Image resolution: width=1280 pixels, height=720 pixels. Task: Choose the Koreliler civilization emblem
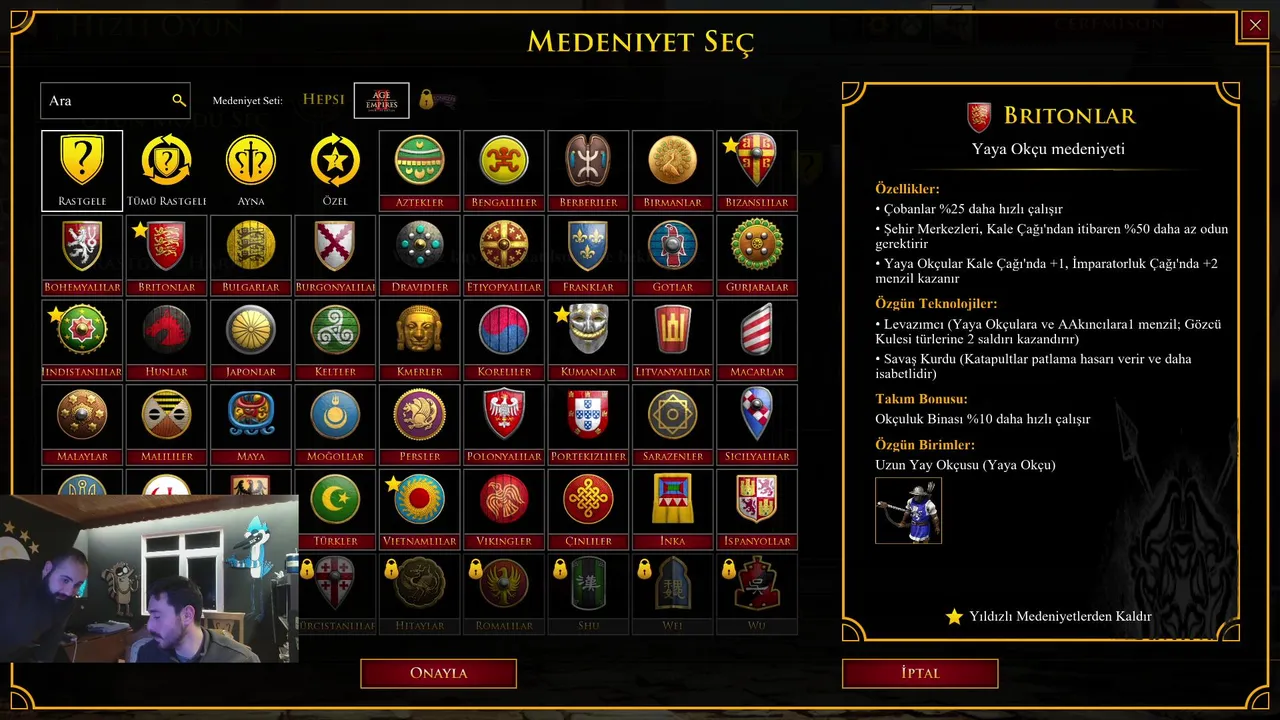(504, 340)
